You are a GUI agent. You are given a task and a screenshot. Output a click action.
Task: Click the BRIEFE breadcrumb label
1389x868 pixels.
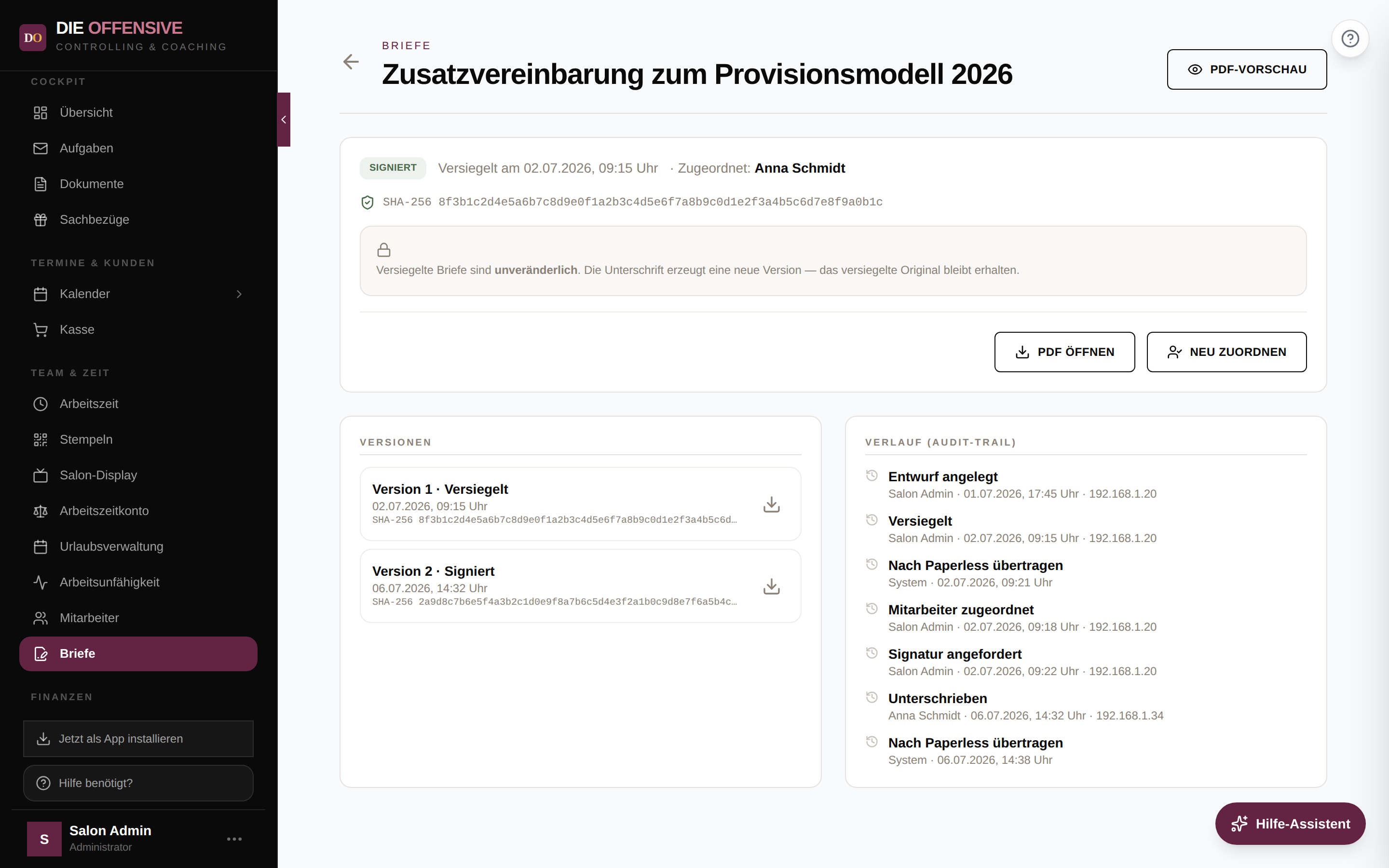407,45
